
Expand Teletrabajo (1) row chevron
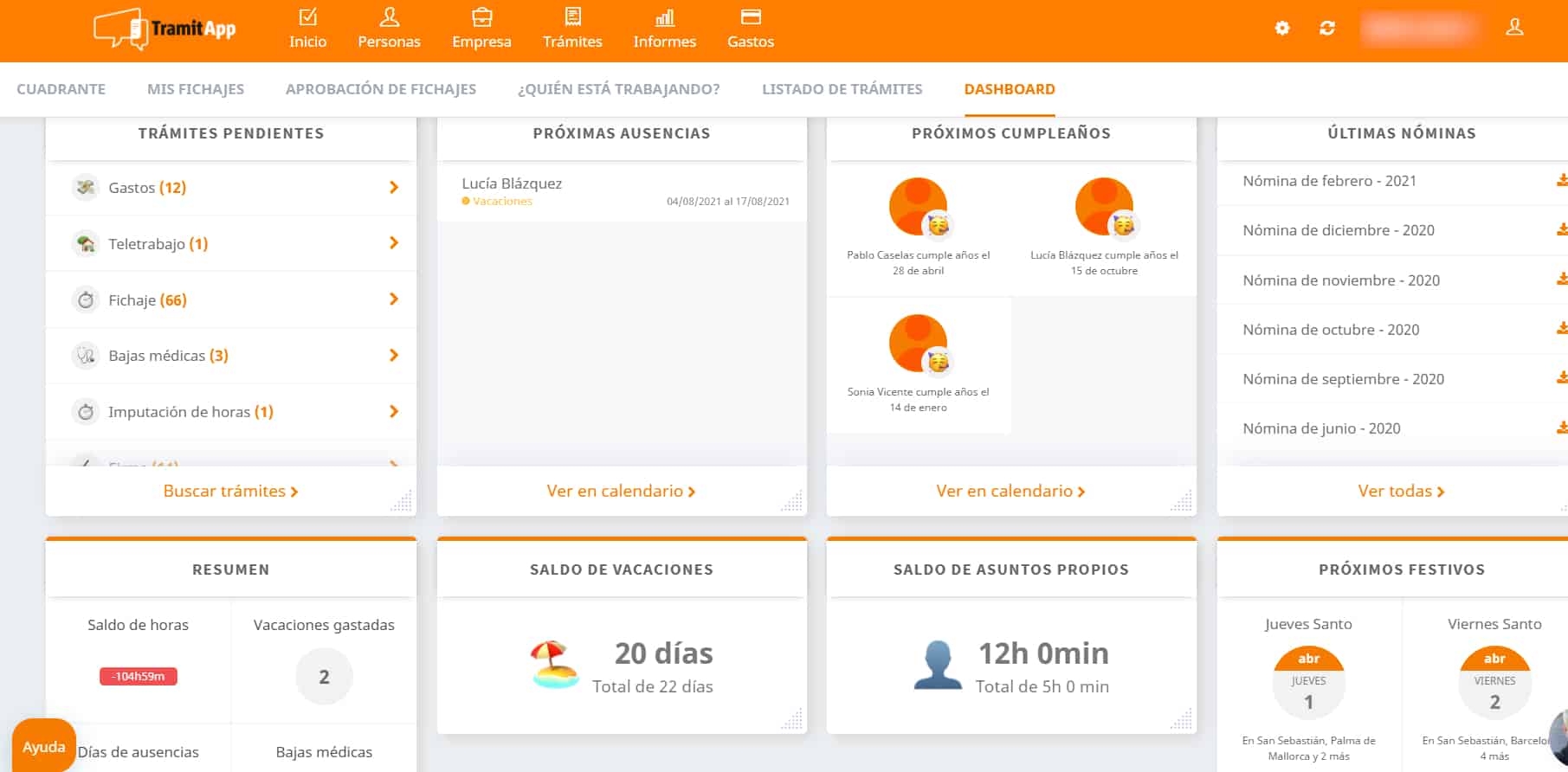coord(394,243)
